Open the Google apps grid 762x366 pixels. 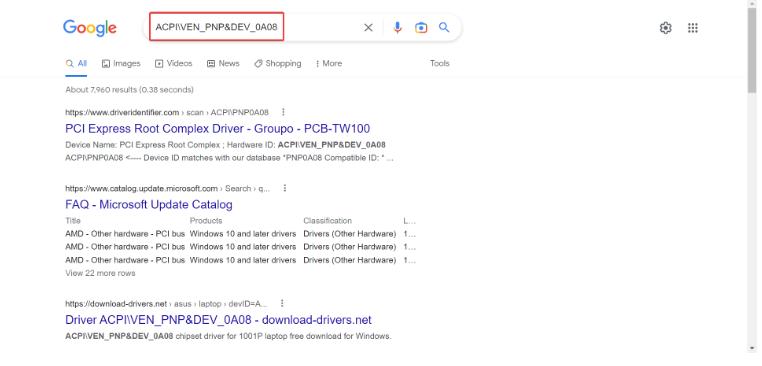[x=693, y=28]
